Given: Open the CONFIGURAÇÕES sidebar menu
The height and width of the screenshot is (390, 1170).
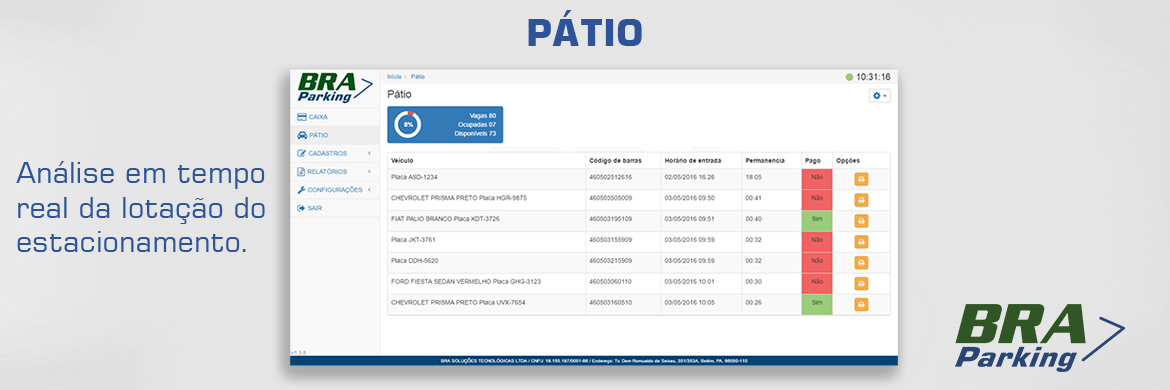Looking at the screenshot, I should click(335, 189).
